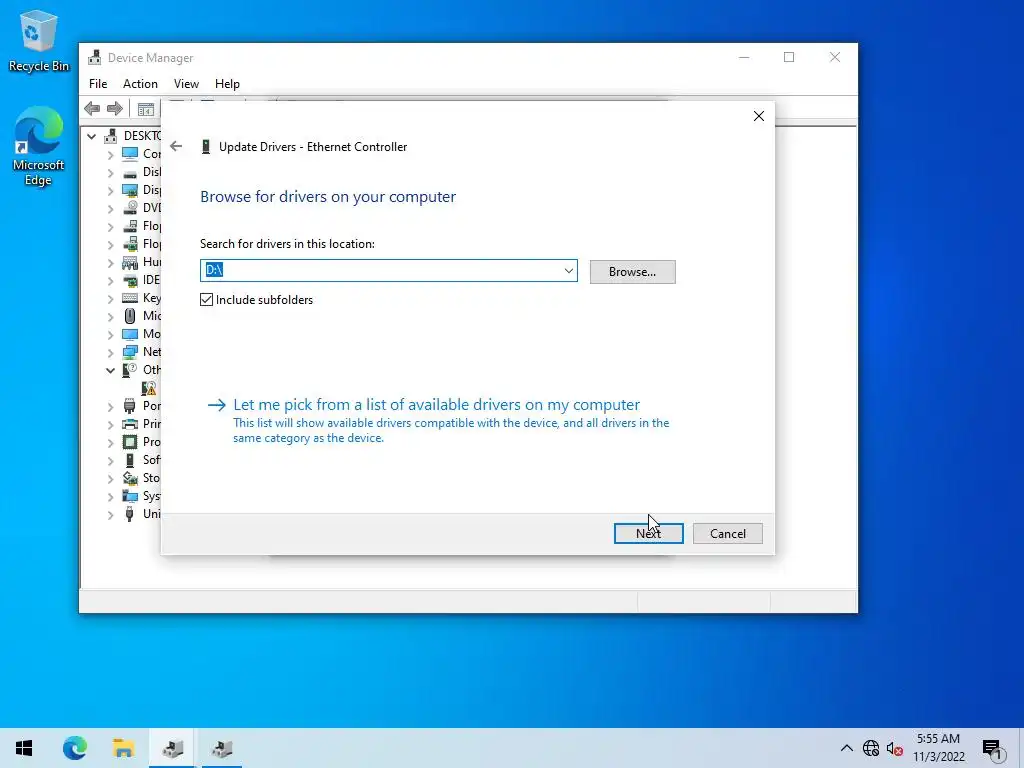Expand the Keyboards tree node
The height and width of the screenshot is (768, 1024).
click(110, 299)
